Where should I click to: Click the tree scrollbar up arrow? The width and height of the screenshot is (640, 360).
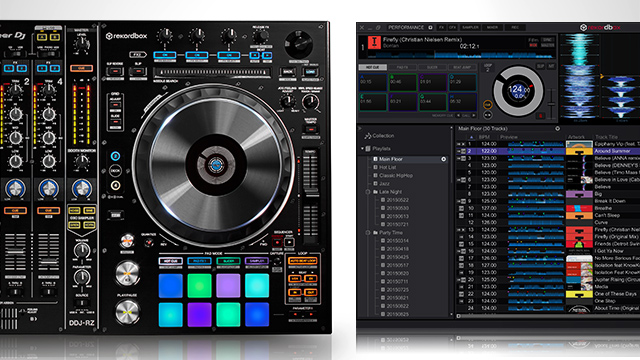tap(451, 128)
